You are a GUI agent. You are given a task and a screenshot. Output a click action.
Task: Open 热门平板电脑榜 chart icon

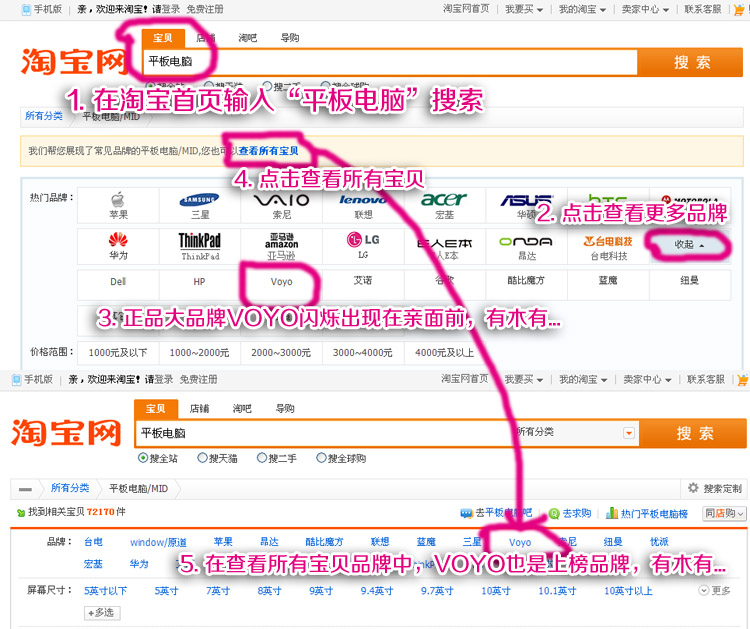point(612,513)
